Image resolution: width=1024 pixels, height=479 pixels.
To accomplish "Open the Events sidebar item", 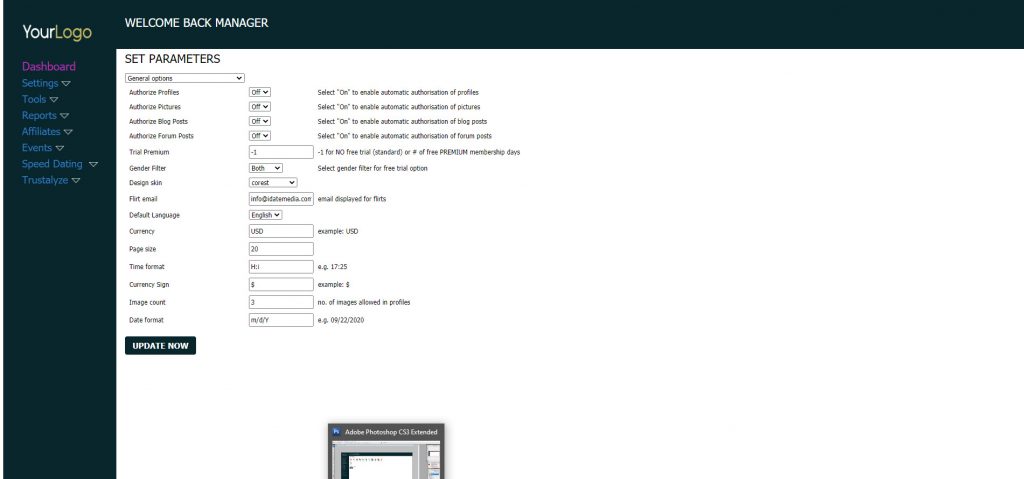I will (37, 148).
